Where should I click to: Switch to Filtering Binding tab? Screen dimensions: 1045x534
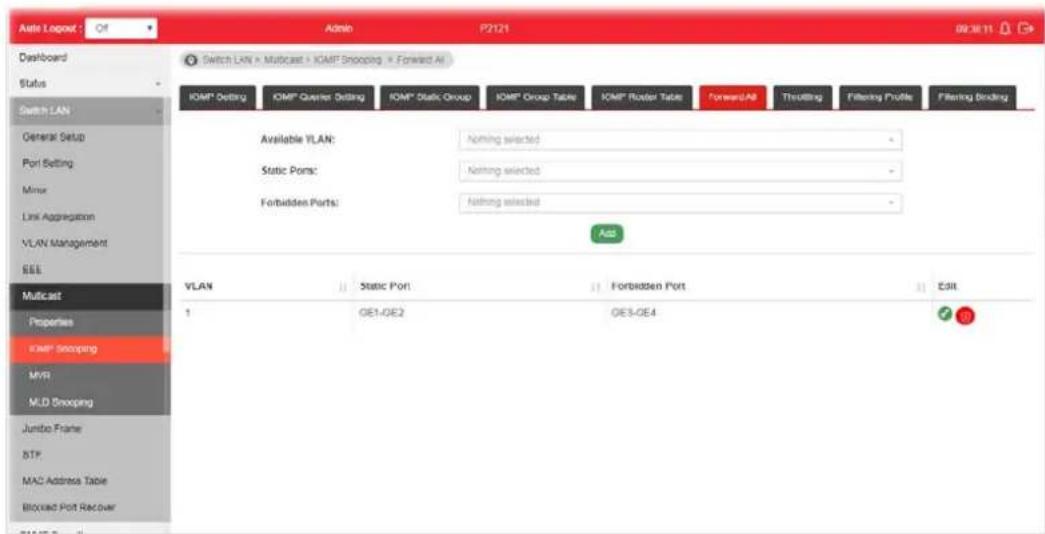tap(972, 97)
